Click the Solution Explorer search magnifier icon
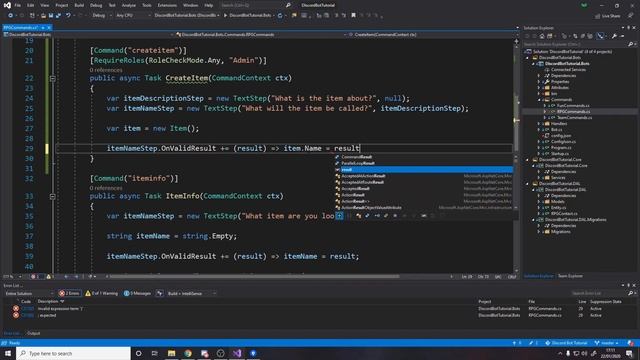640x360 pixels. 631,44
